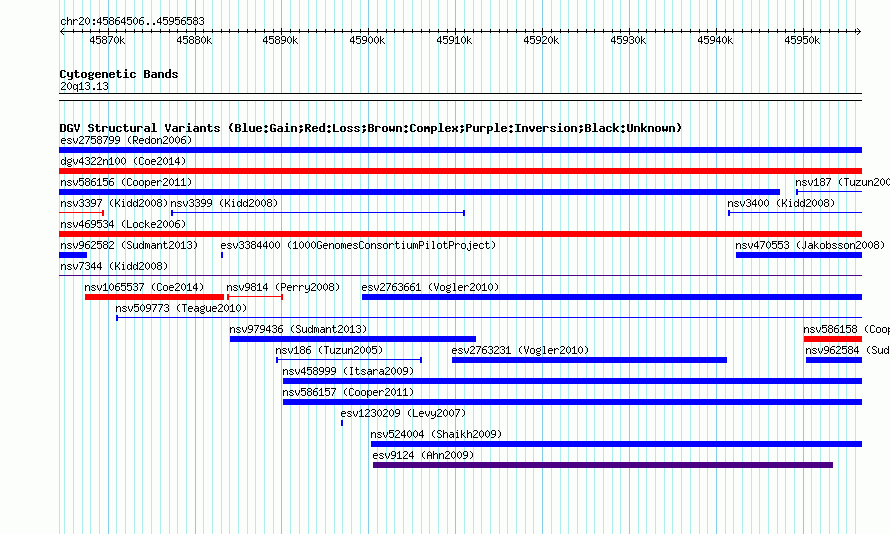This screenshot has height=534, width=890.
Task: Select the nsv1065537 (Coe2014) red bar
Action: (154, 297)
